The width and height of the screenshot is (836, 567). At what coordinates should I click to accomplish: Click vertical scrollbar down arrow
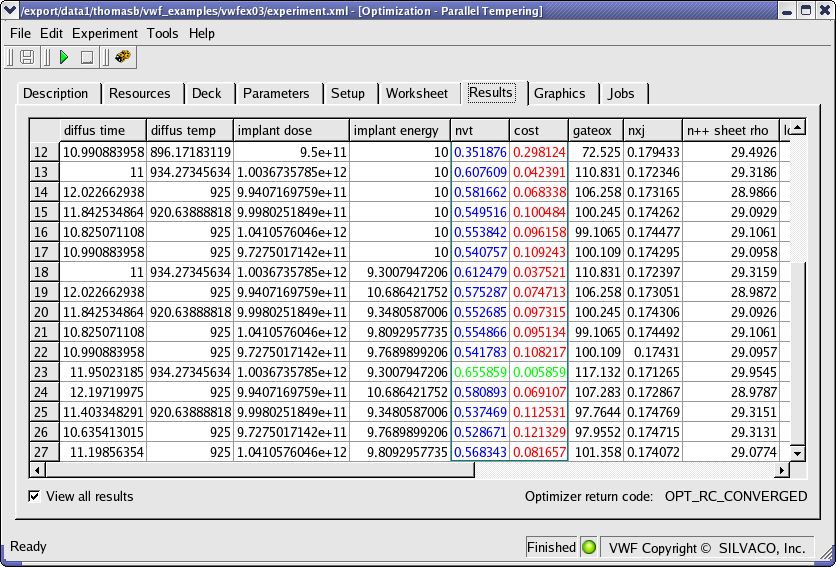(798, 453)
